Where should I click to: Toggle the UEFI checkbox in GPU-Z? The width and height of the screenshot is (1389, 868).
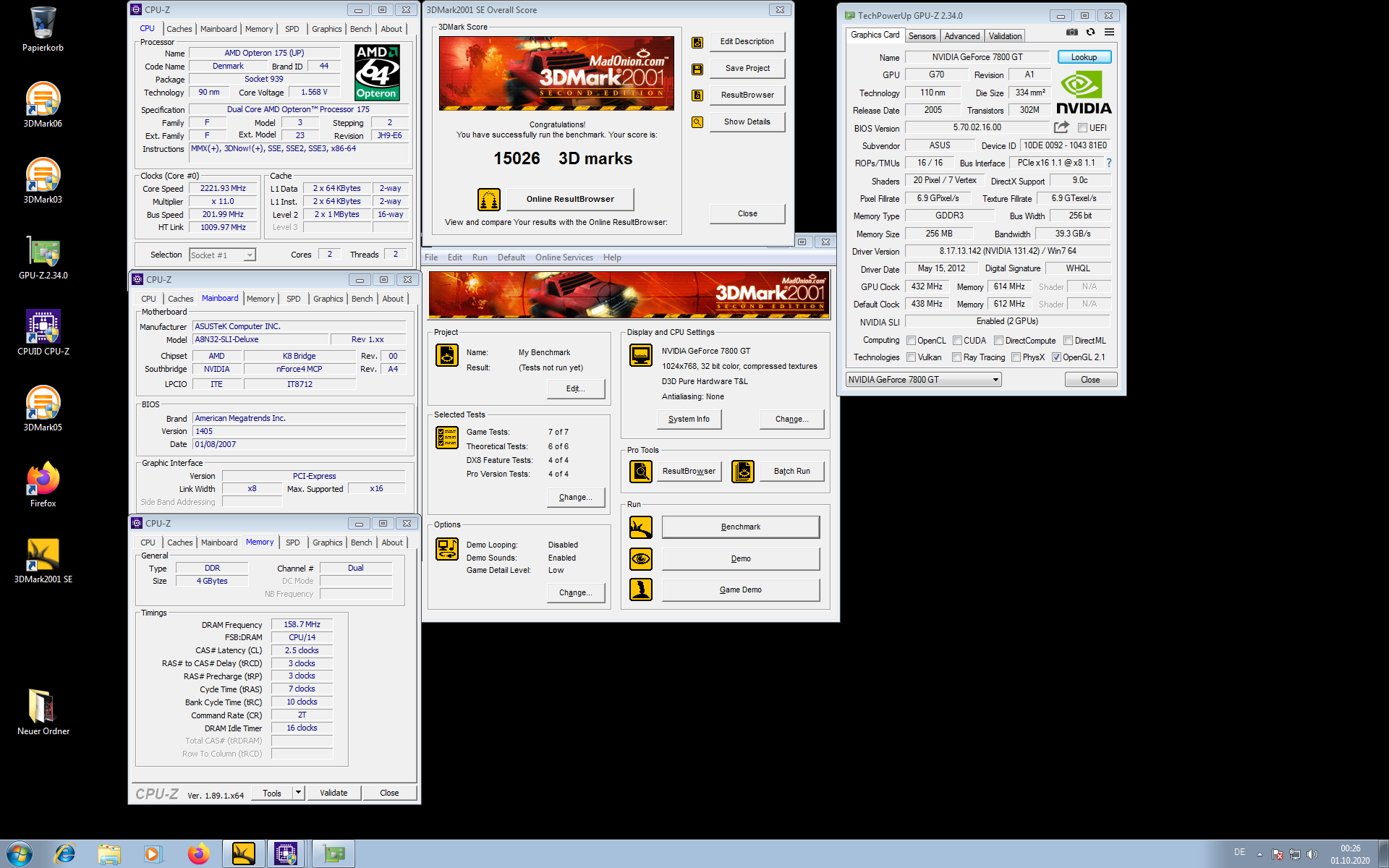[x=1082, y=128]
